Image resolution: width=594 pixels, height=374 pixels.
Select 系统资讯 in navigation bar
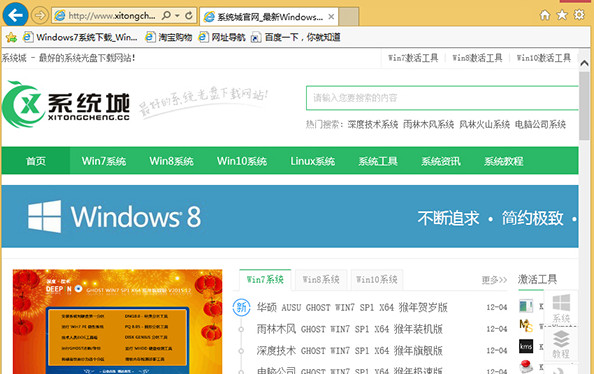(441, 161)
